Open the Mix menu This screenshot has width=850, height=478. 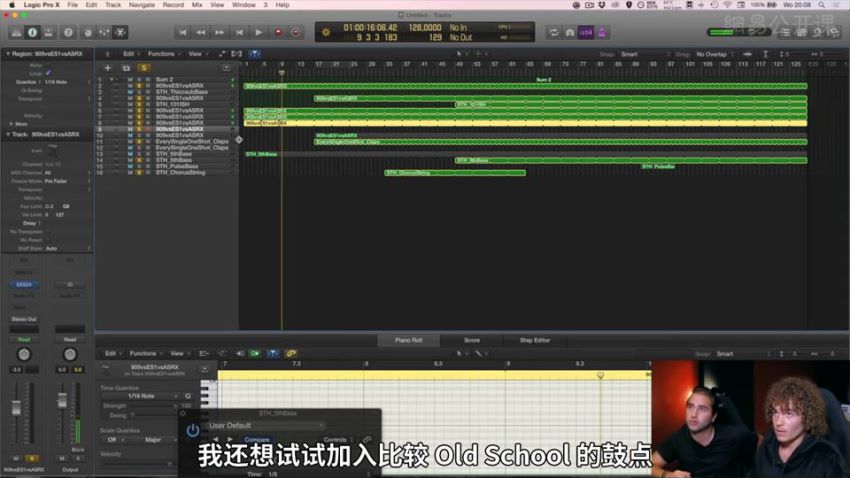pyautogui.click(x=197, y=5)
